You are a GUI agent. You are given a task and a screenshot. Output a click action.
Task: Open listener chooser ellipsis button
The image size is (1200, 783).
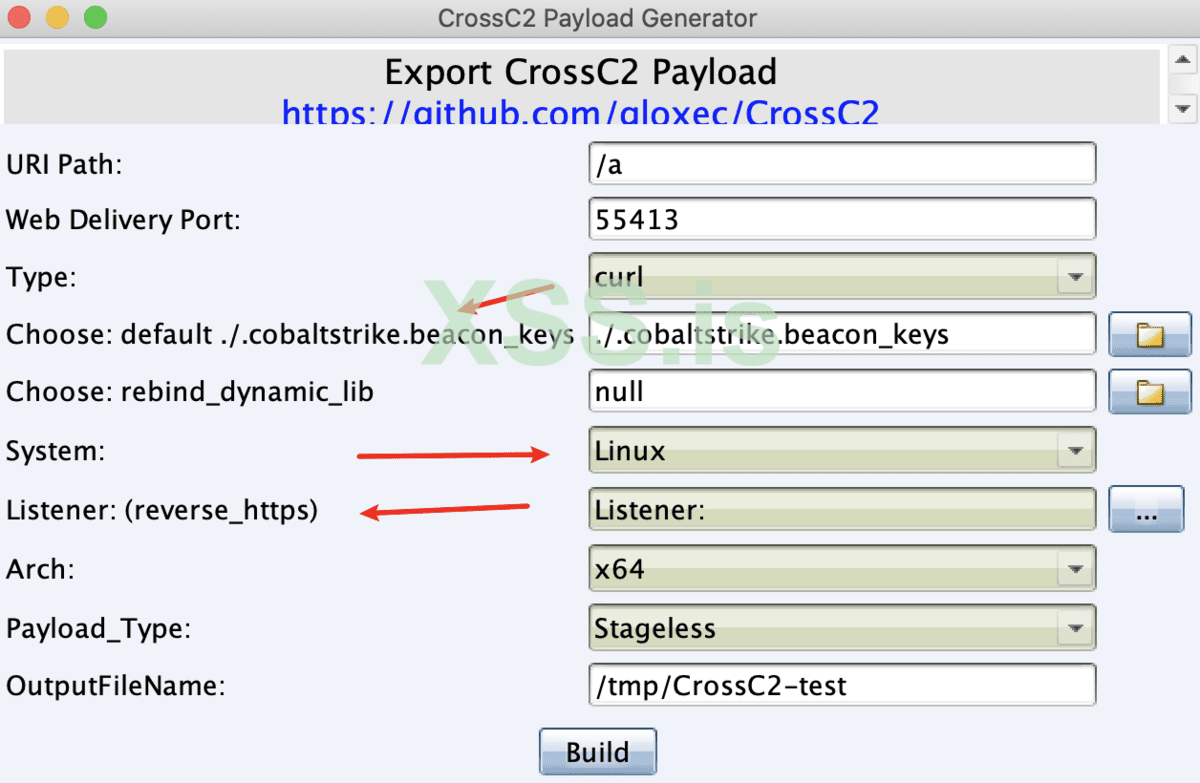pos(1146,510)
